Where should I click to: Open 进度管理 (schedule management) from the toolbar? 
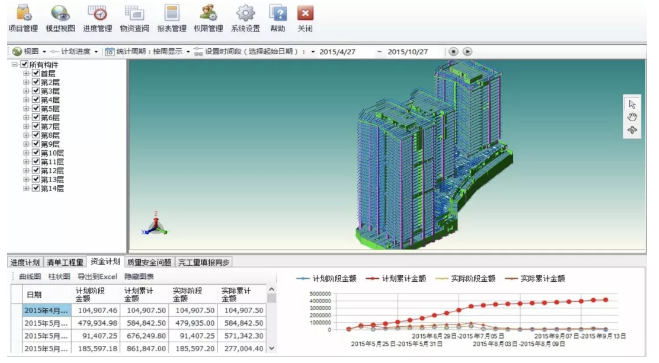(x=97, y=18)
